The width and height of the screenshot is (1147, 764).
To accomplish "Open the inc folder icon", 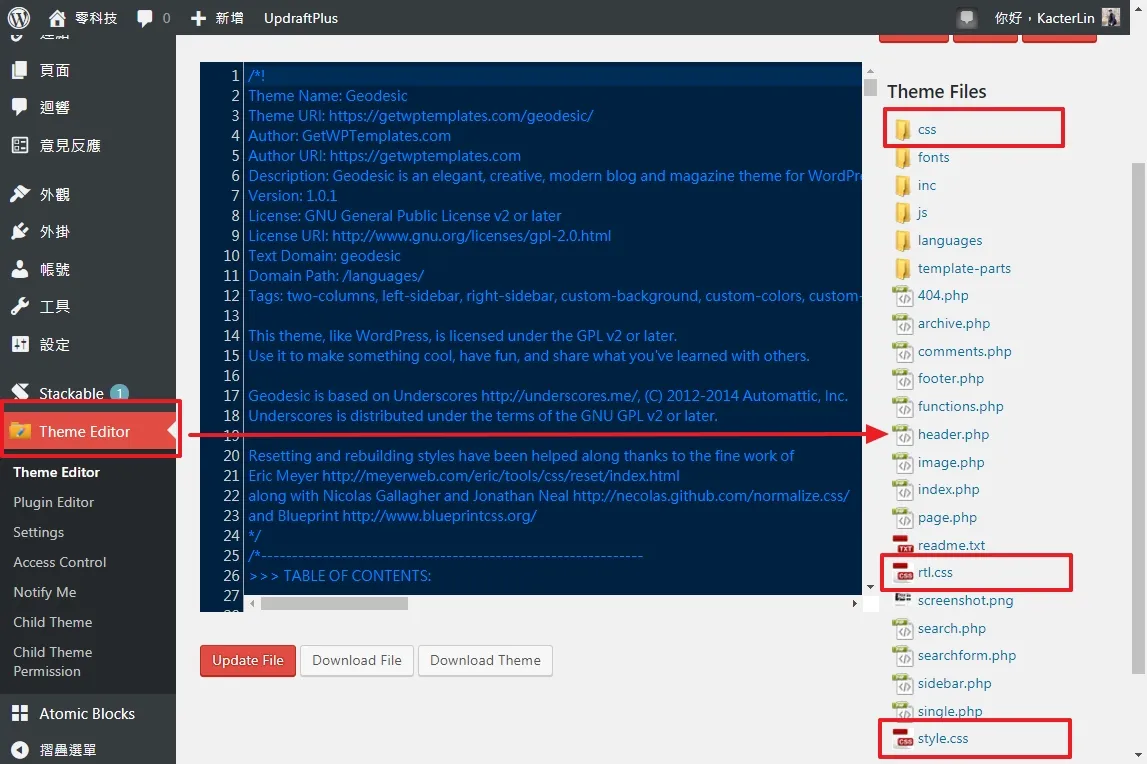I will pos(903,186).
